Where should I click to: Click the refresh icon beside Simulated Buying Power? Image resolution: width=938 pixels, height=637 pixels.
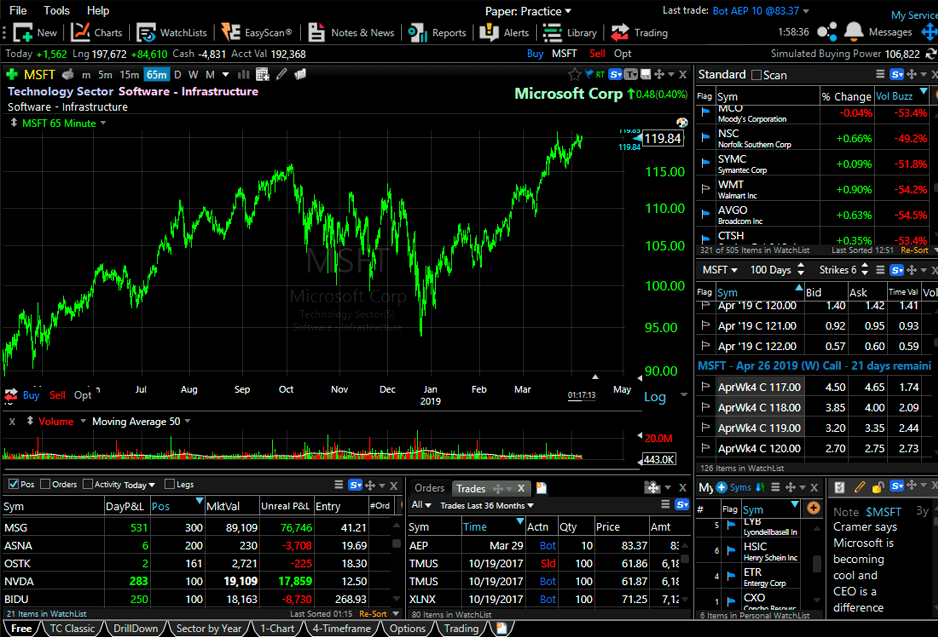click(x=931, y=54)
